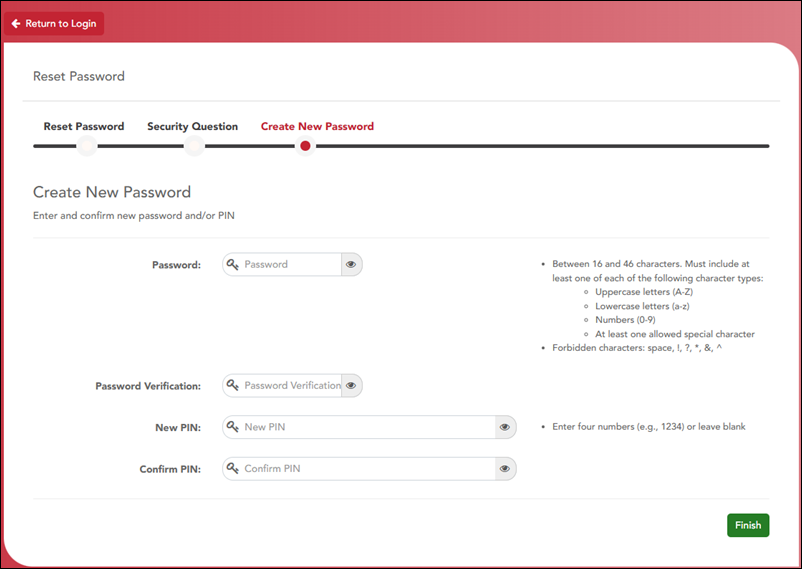Click the 'Reset Password' page title
802x569 pixels.
[x=79, y=76]
